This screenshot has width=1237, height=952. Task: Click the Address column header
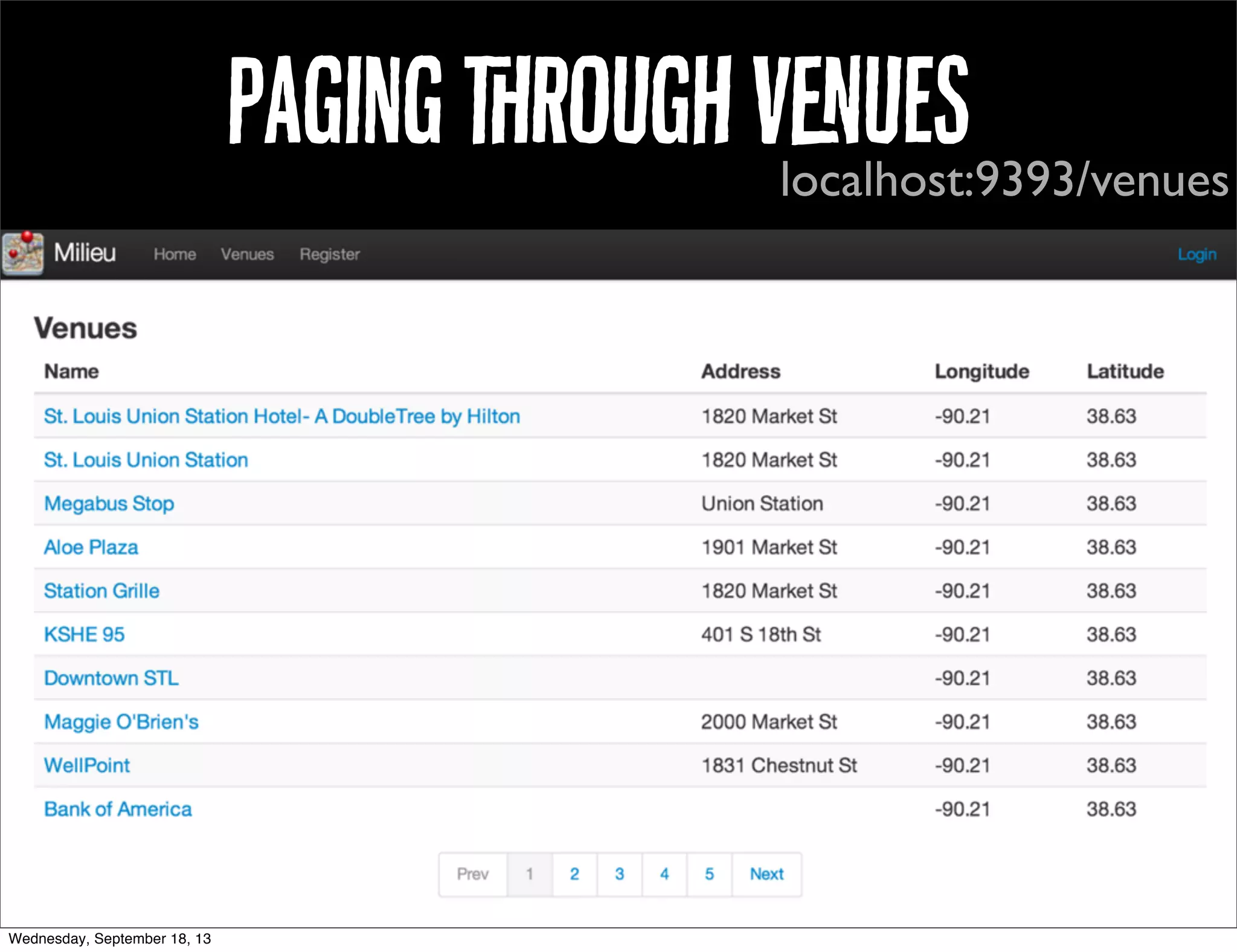[741, 371]
